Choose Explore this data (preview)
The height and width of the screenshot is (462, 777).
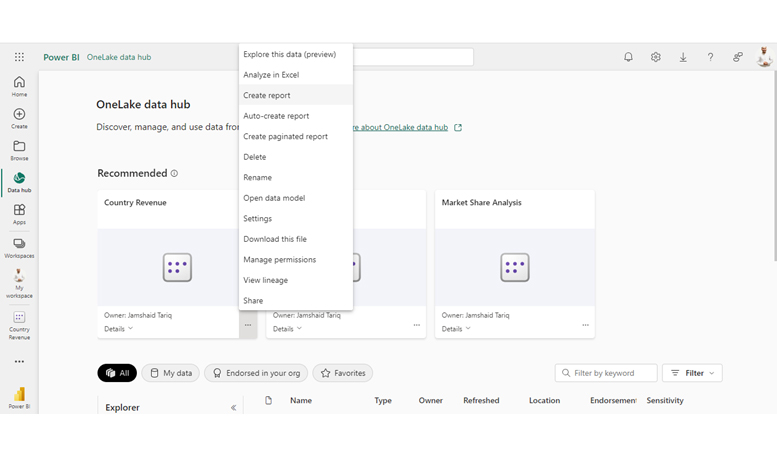(x=296, y=55)
